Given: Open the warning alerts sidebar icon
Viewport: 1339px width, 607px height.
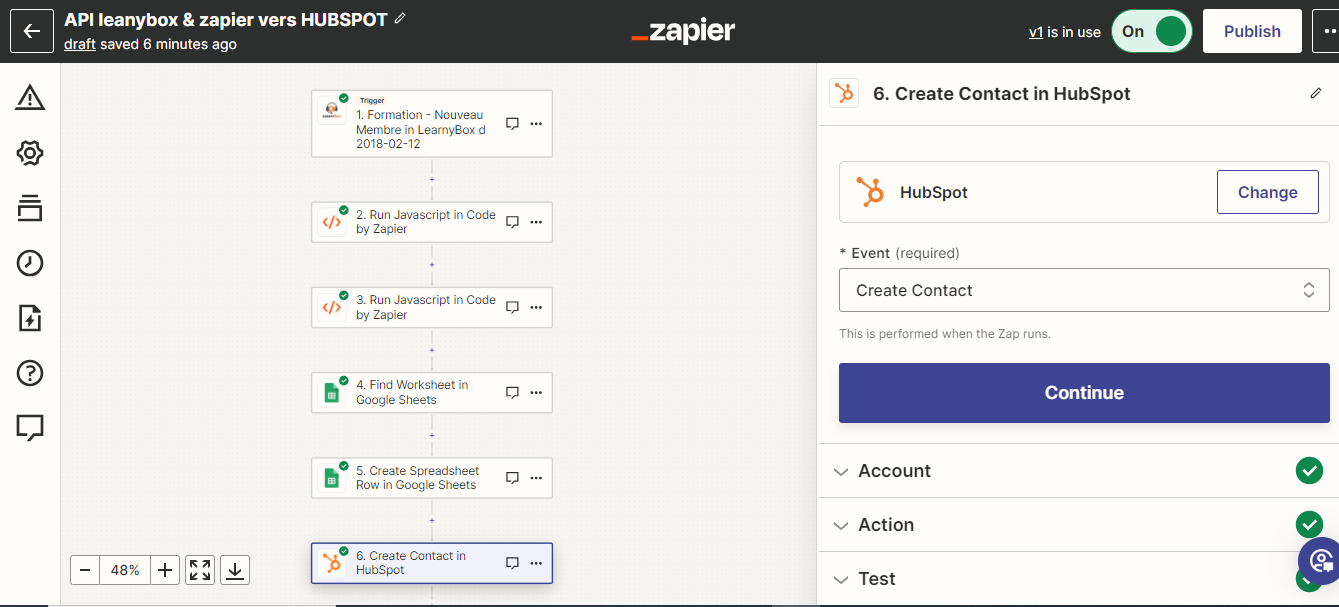Looking at the screenshot, I should coord(30,98).
